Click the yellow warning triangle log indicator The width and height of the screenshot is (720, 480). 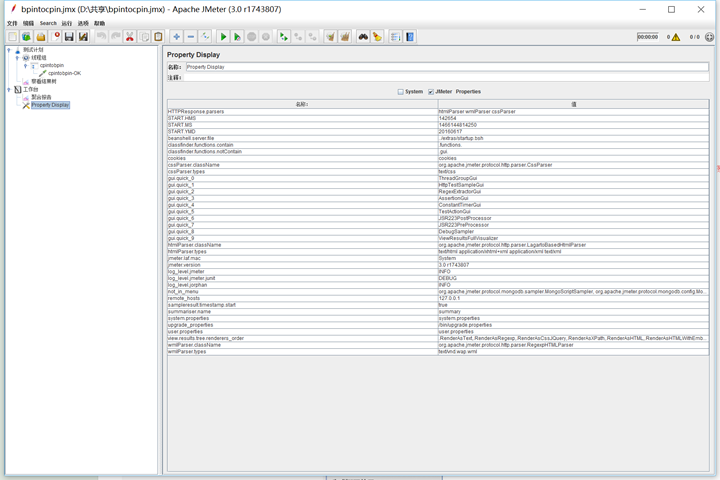tap(675, 37)
